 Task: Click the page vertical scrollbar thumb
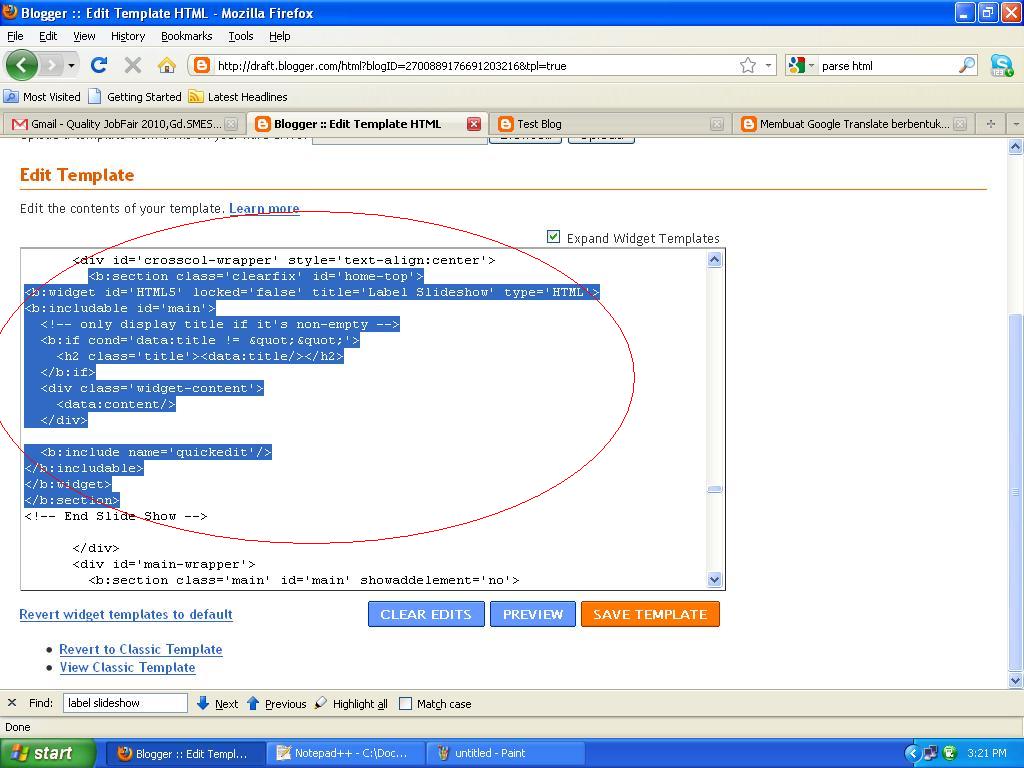pos(1015,491)
